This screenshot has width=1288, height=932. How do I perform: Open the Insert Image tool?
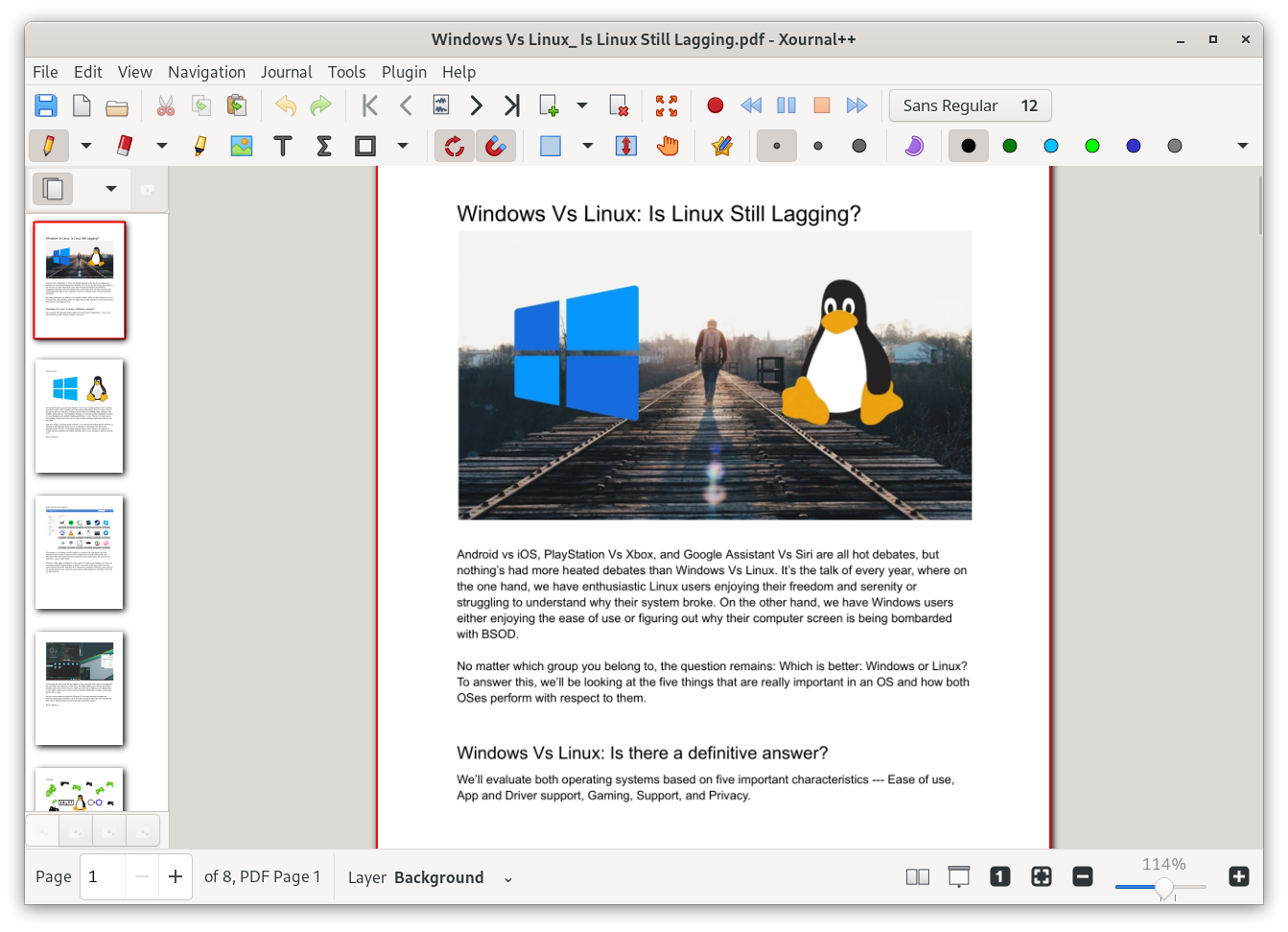241,145
